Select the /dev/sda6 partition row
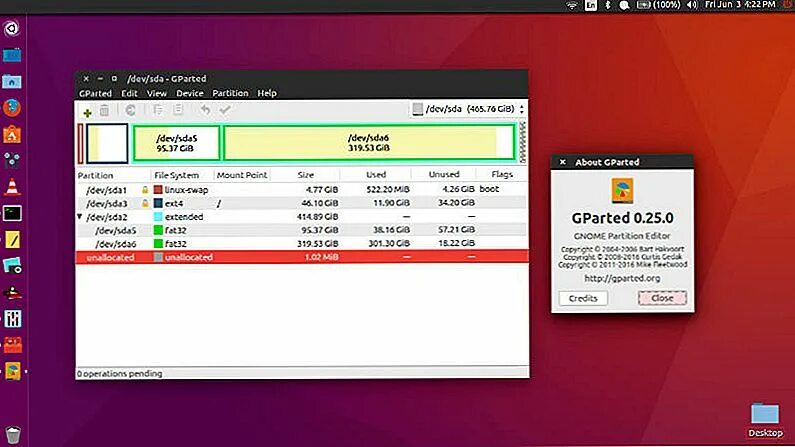 302,244
